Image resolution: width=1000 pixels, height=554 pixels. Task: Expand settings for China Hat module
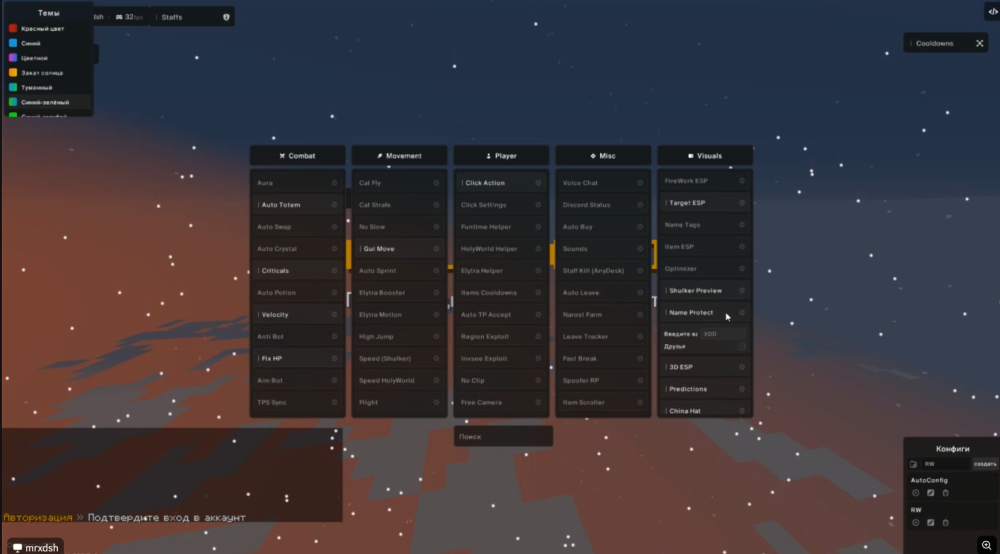pos(742,411)
